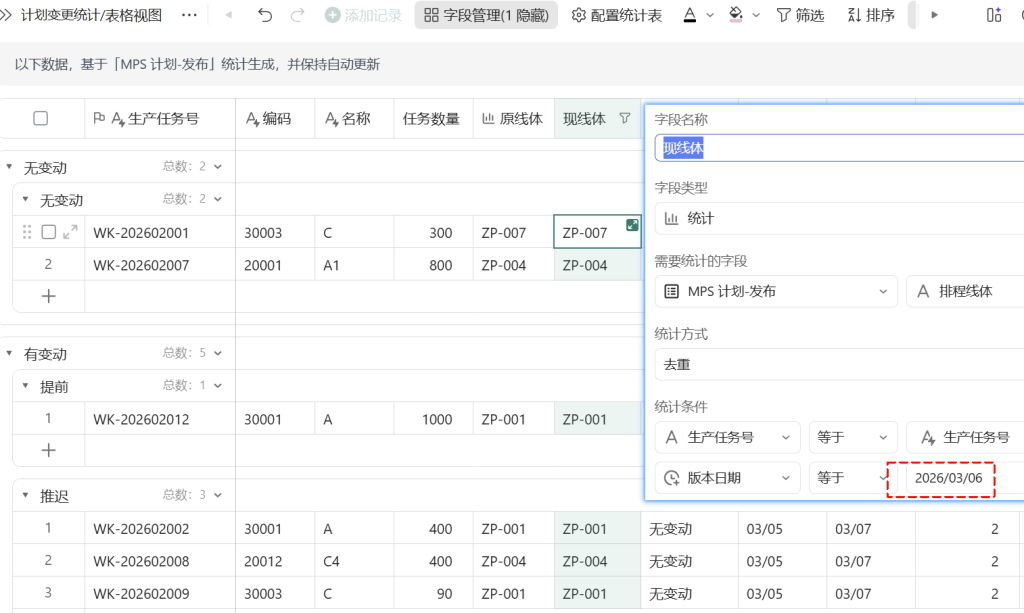This screenshot has width=1024, height=613.
Task: Click the text color A icon
Action: 690,15
